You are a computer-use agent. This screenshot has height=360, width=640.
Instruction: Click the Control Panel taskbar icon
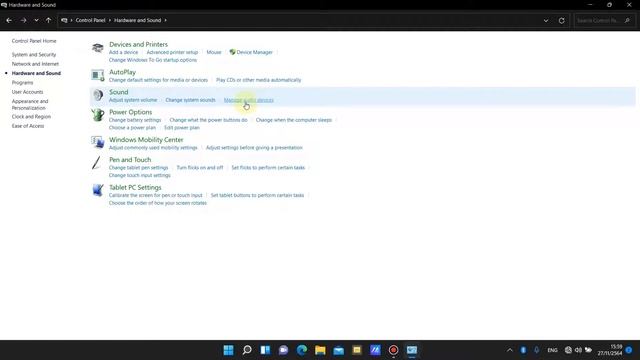412,350
